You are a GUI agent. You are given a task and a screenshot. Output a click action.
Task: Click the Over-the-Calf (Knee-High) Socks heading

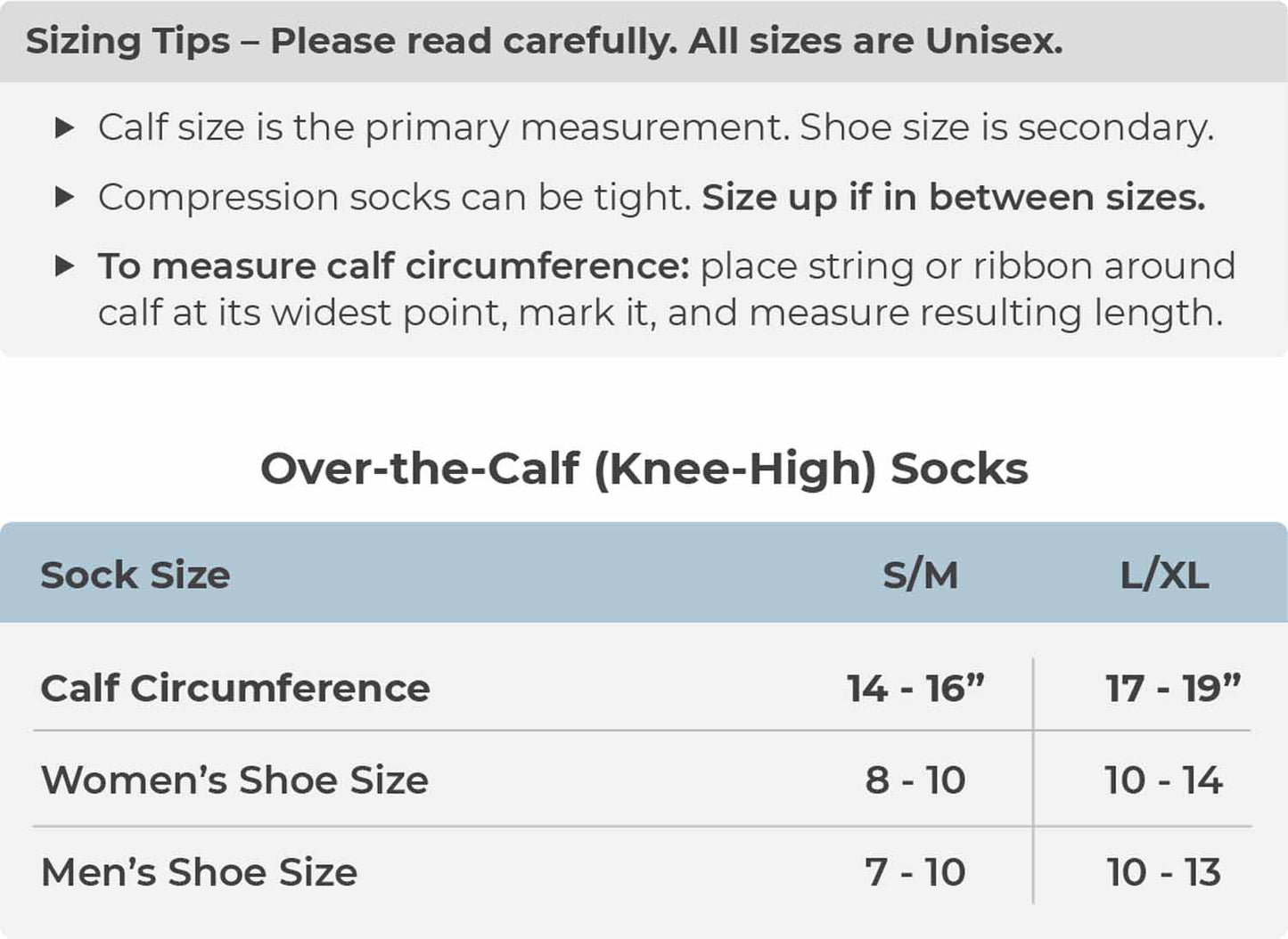[x=644, y=469]
